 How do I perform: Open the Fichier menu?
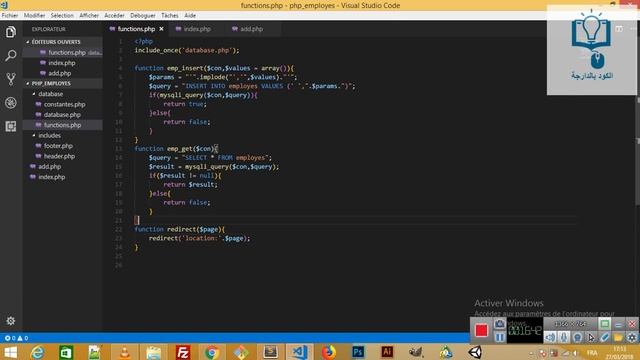(x=10, y=16)
